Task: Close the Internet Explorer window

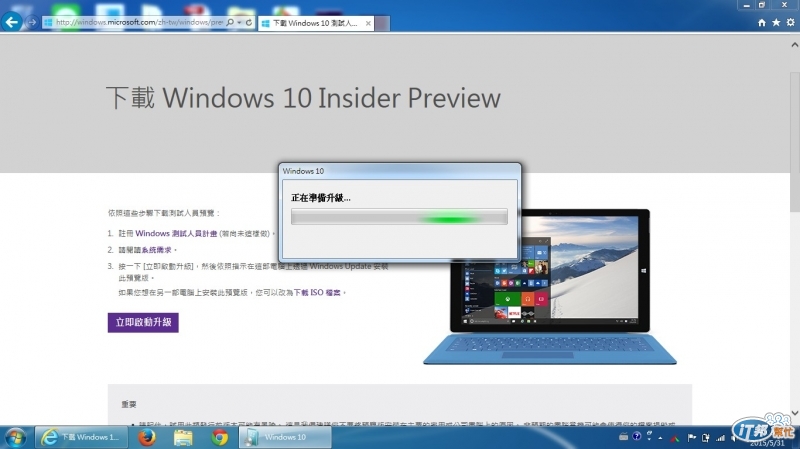Action: 785,5
